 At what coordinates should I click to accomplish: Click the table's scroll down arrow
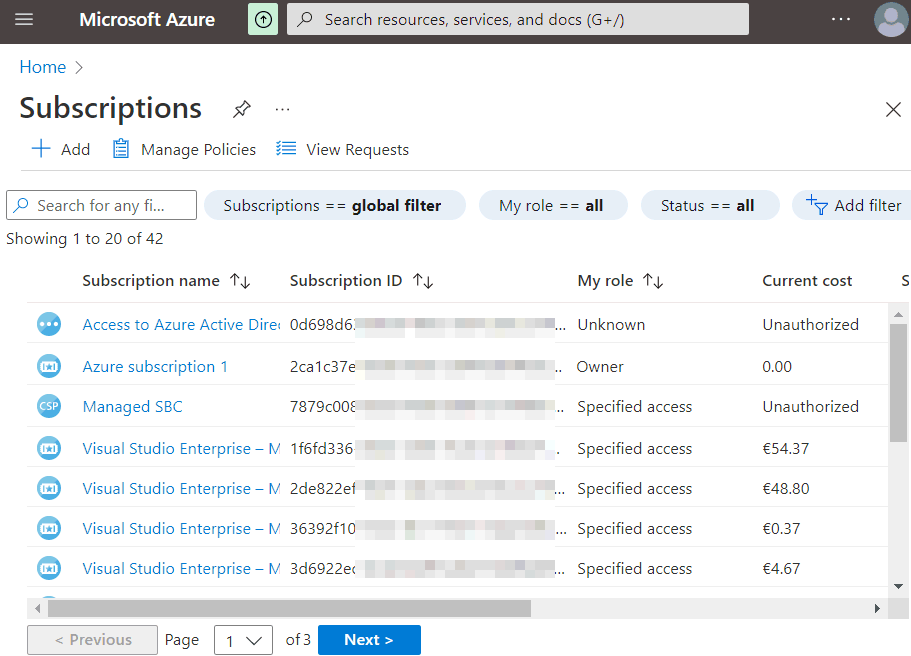898,586
